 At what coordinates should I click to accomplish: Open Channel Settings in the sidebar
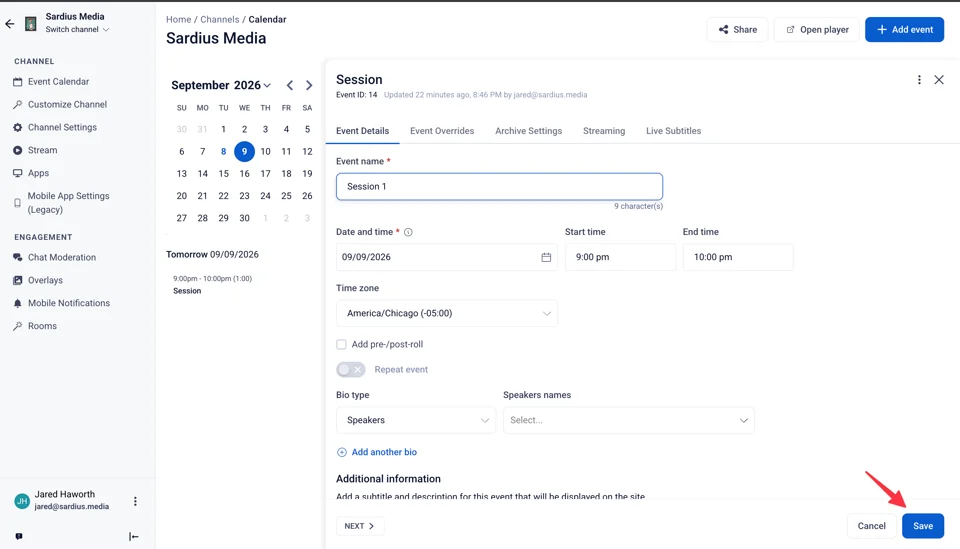pyautogui.click(x=62, y=127)
